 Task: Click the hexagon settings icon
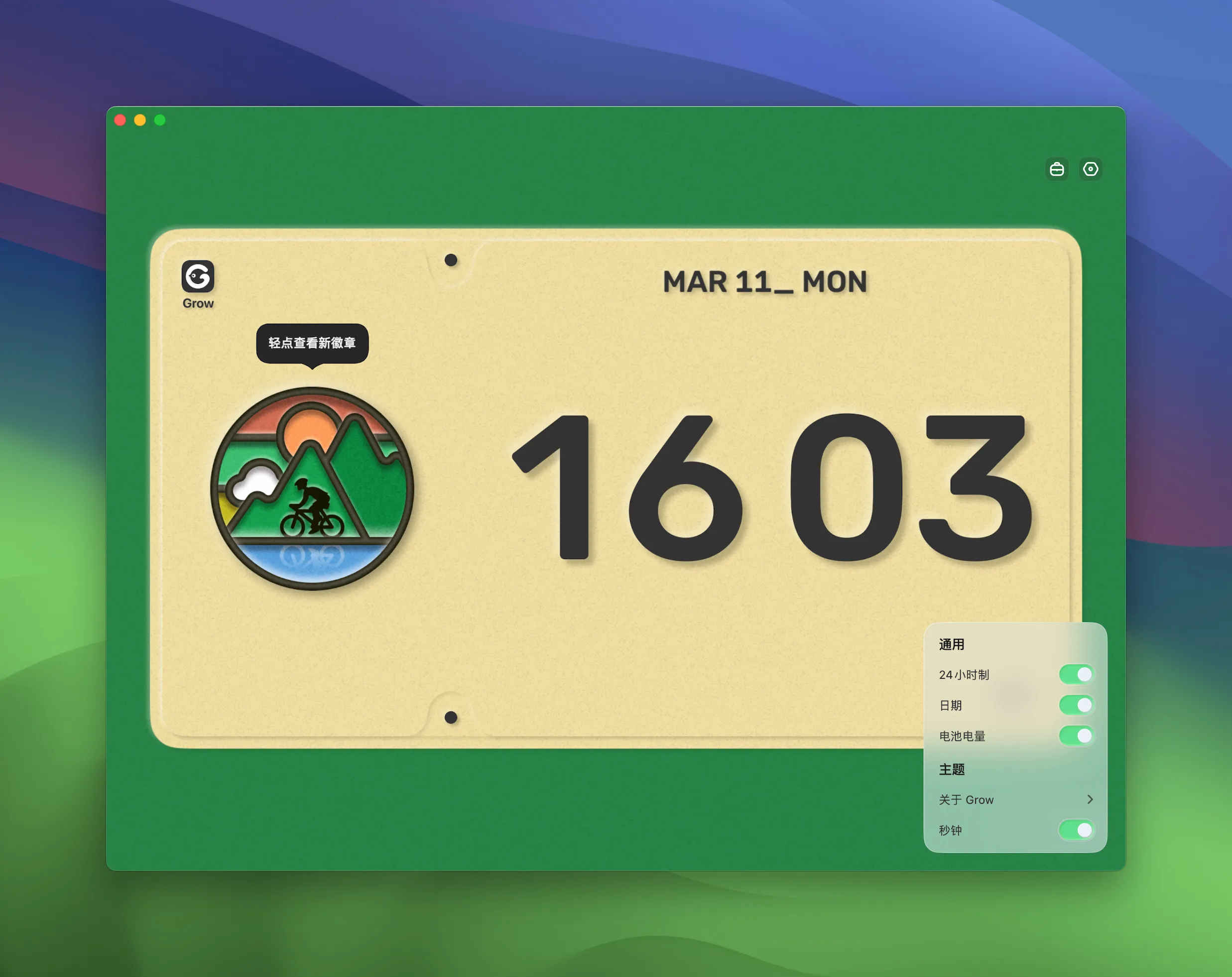[x=1090, y=169]
